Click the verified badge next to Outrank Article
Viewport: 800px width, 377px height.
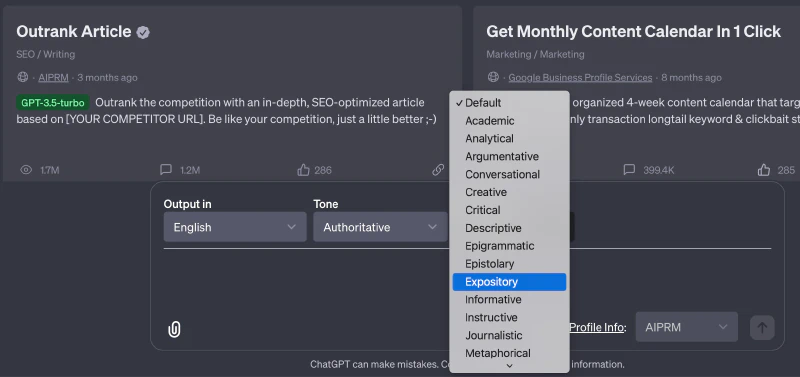143,33
